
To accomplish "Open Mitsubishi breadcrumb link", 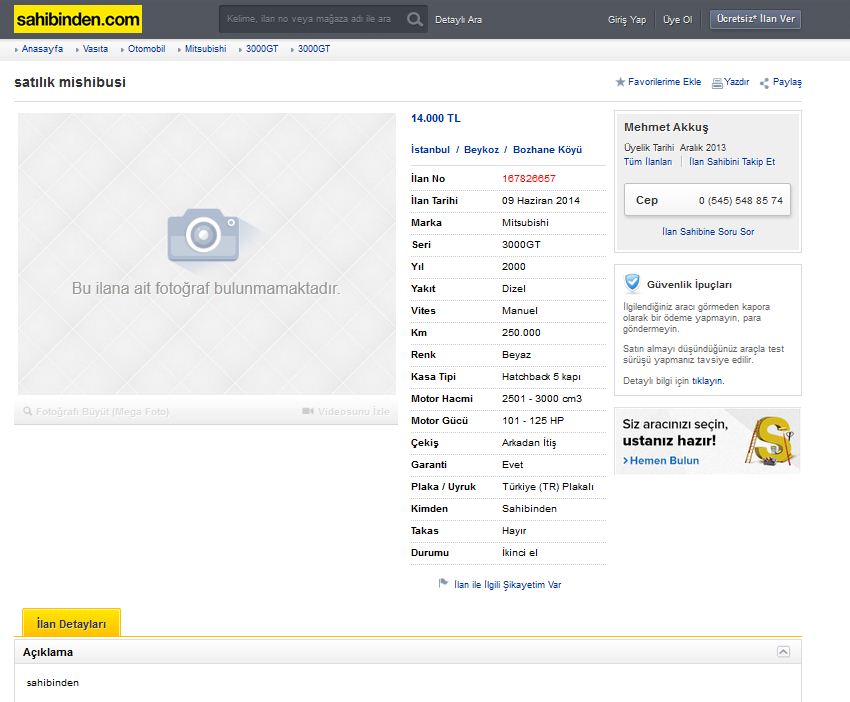I will pos(205,49).
